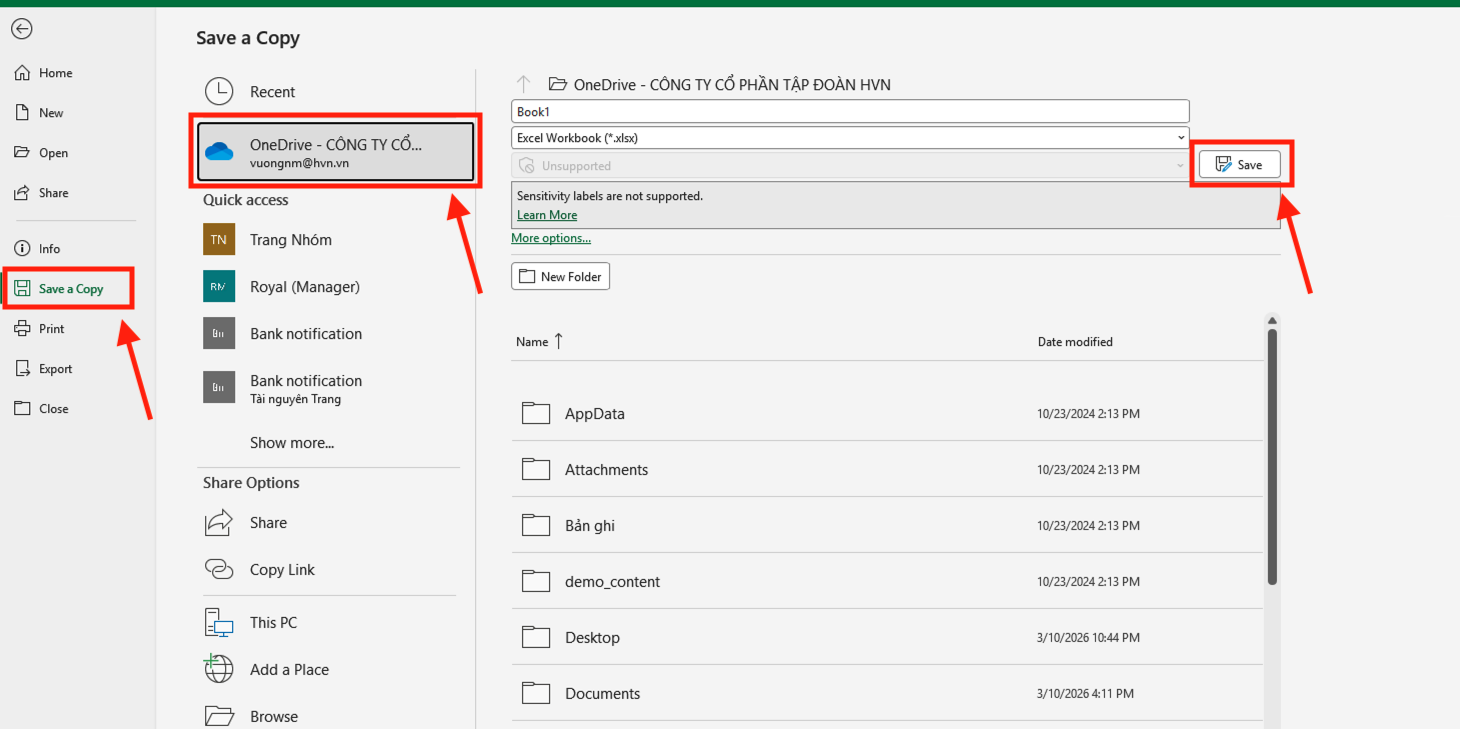1460x729 pixels.
Task: Select This PC as save location
Action: coord(272,622)
